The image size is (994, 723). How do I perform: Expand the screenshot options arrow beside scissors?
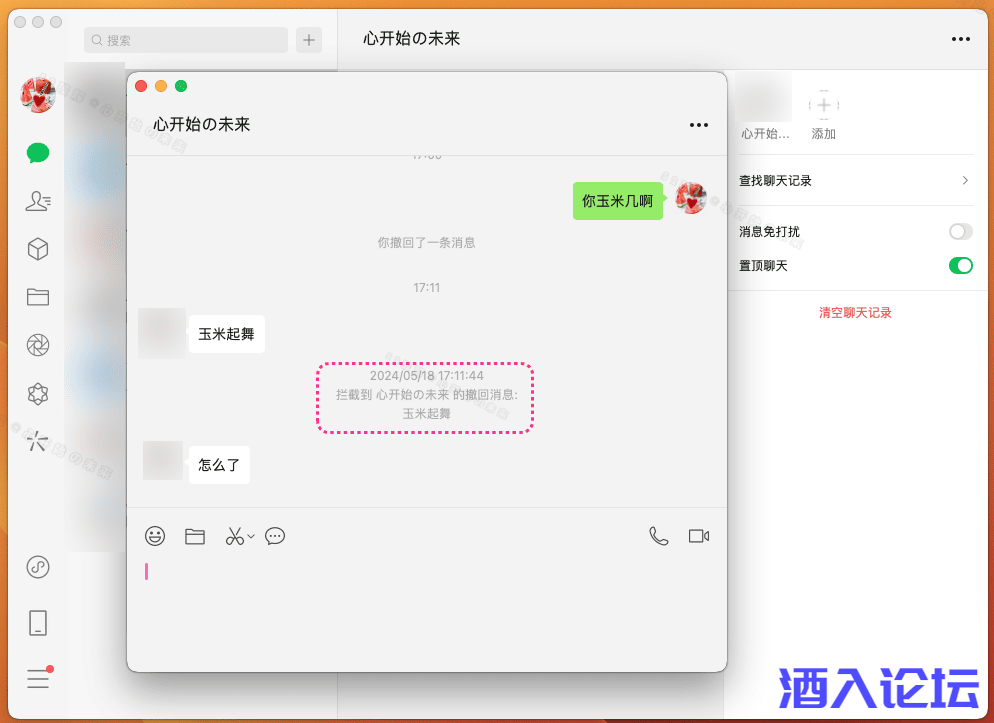click(x=251, y=536)
